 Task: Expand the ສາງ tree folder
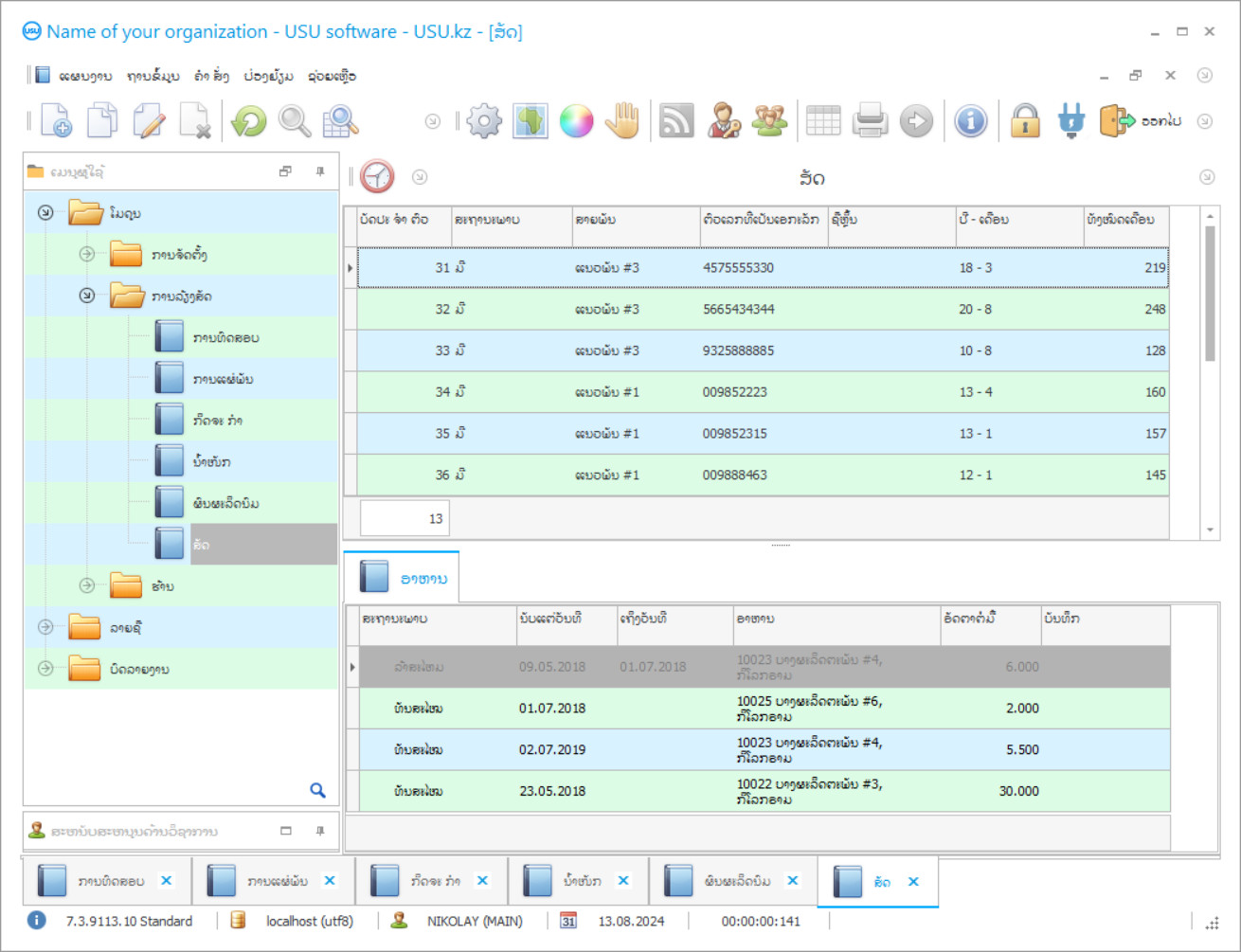pyautogui.click(x=87, y=585)
